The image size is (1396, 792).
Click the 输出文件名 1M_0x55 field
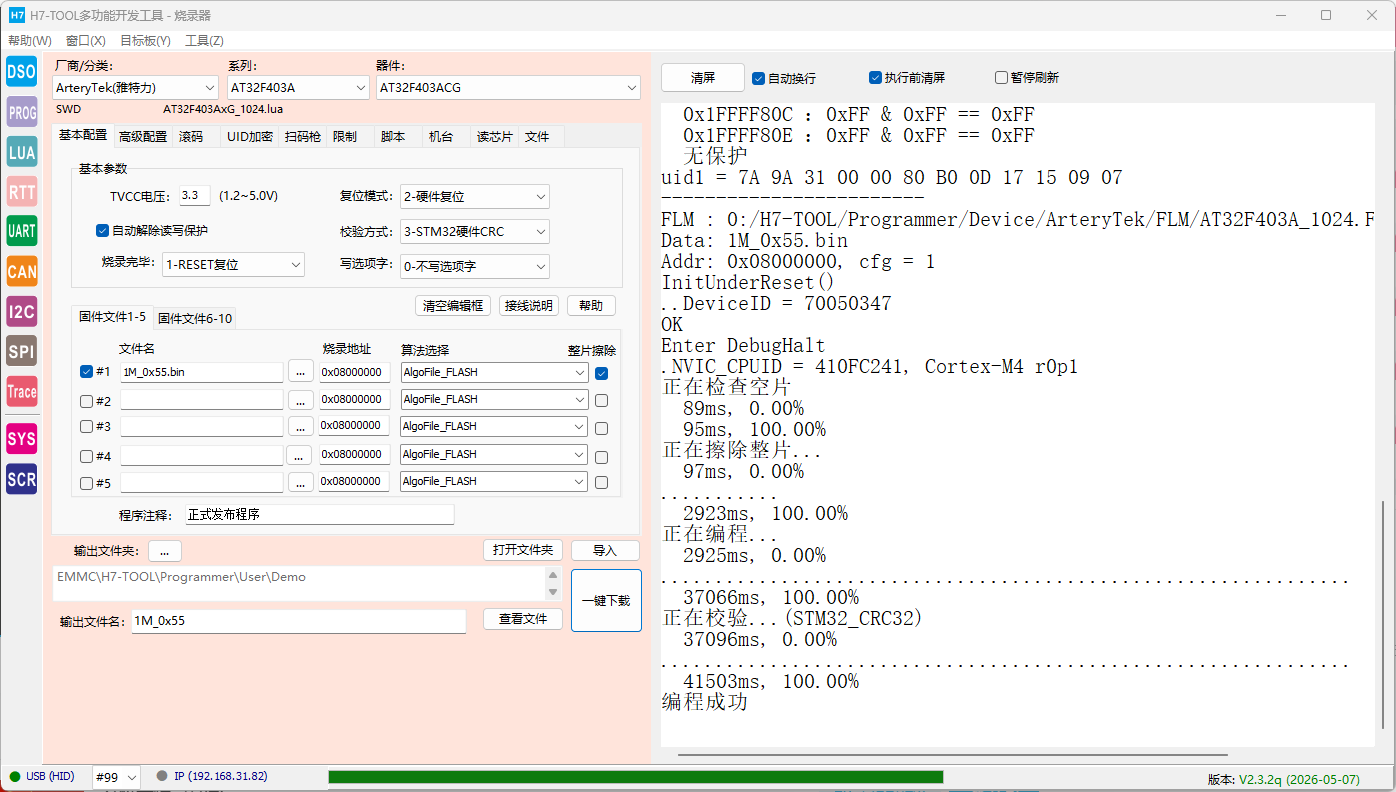299,621
